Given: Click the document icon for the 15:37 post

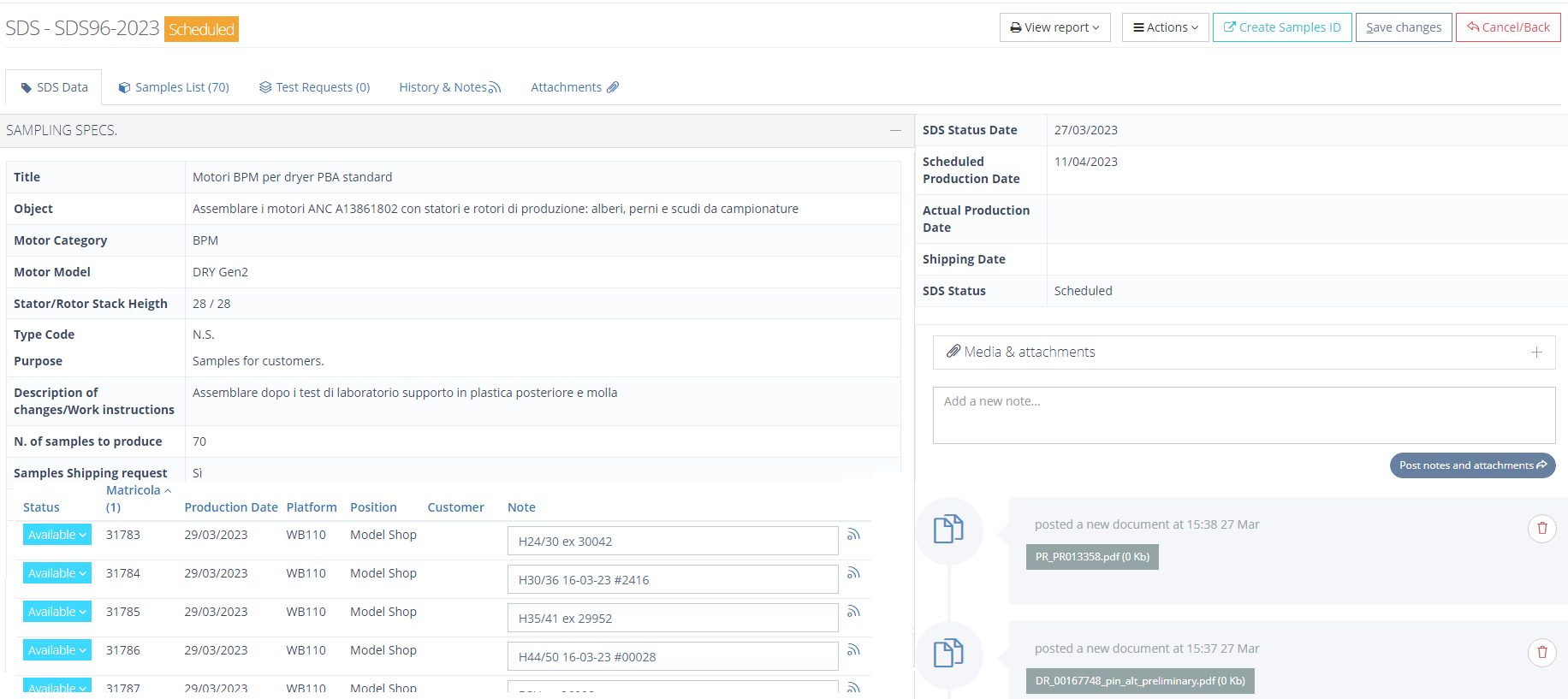Looking at the screenshot, I should click(x=948, y=654).
